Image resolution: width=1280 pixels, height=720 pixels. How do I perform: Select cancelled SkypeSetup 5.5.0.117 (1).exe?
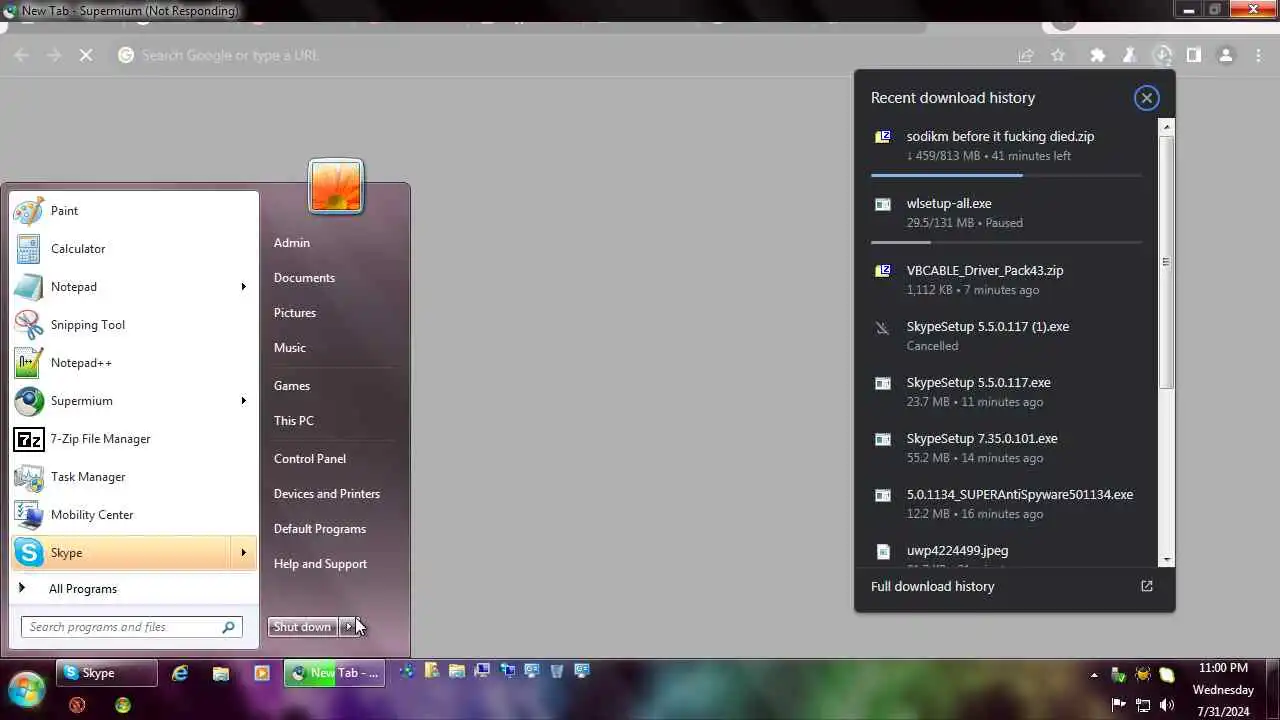pos(1007,336)
